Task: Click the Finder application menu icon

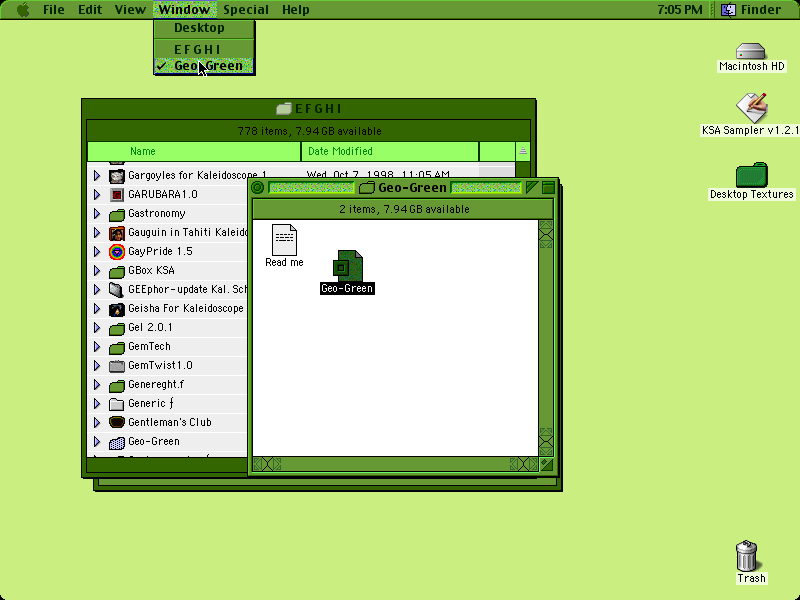Action: (x=729, y=10)
